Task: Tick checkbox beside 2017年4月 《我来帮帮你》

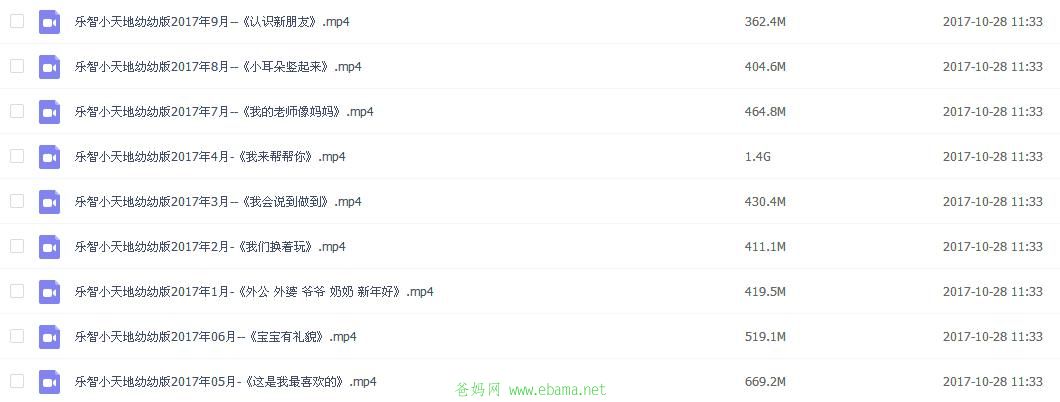Action: [17, 156]
